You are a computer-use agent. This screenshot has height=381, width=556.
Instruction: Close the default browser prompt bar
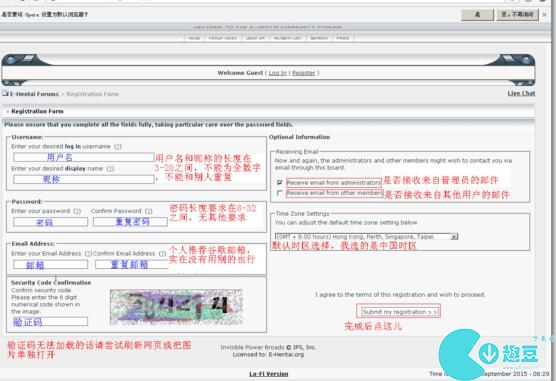(545, 15)
